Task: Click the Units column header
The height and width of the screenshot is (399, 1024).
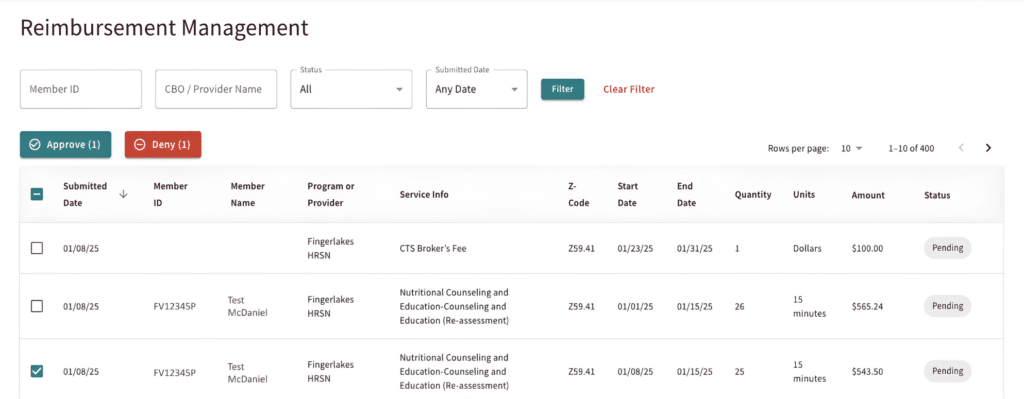Action: pos(804,195)
